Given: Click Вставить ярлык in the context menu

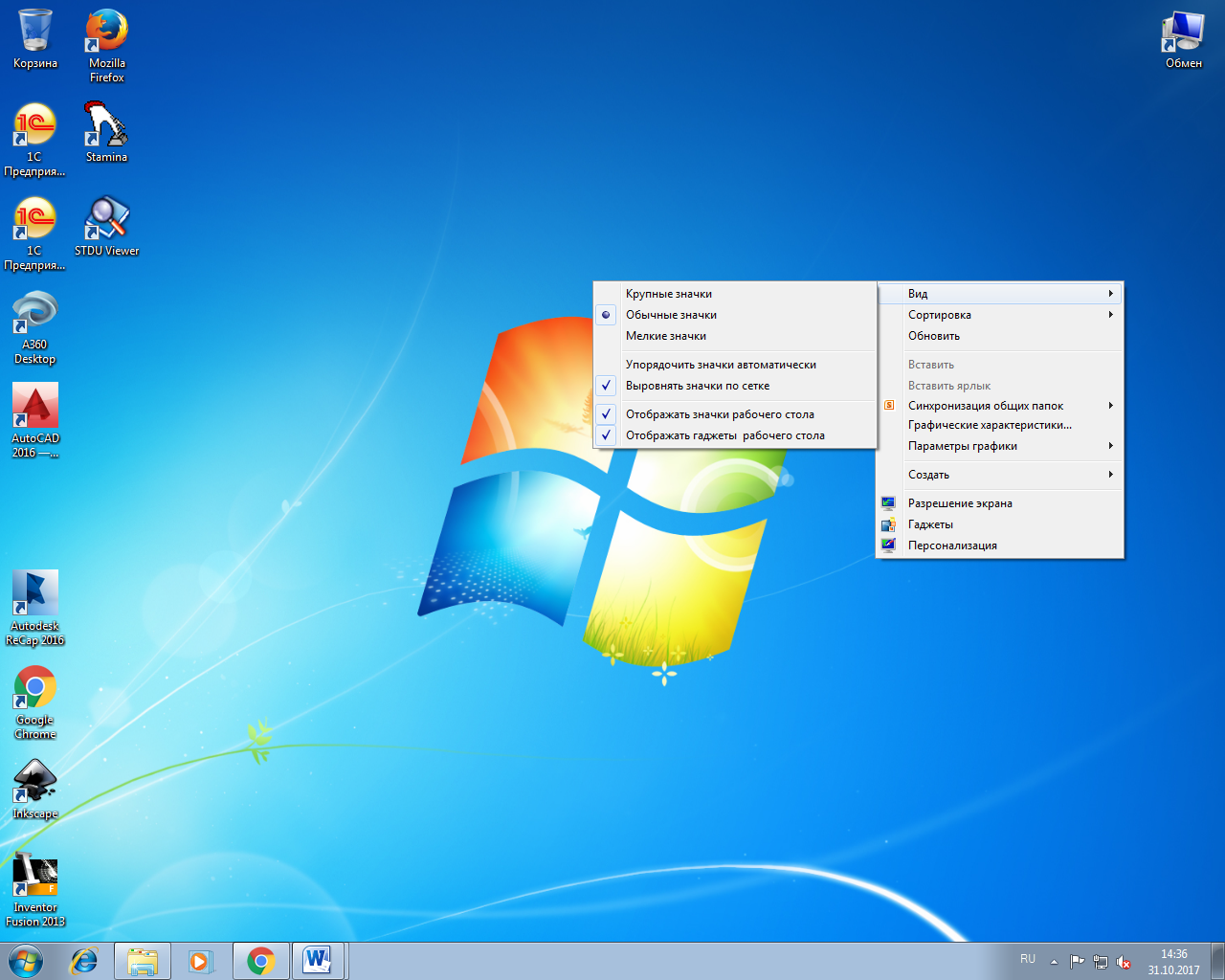Looking at the screenshot, I should pyautogui.click(x=999, y=386).
